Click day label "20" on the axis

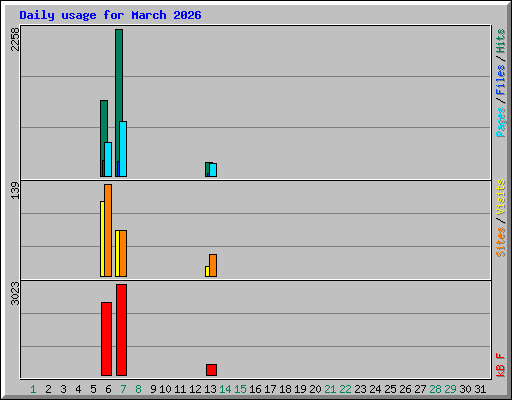tap(315, 389)
